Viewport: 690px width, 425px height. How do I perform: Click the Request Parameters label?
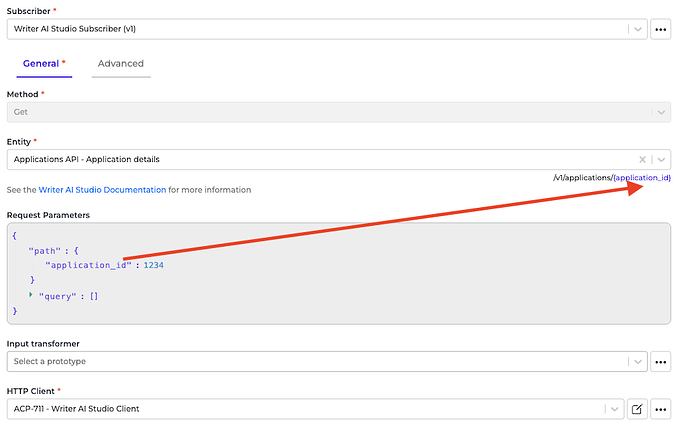tap(48, 215)
